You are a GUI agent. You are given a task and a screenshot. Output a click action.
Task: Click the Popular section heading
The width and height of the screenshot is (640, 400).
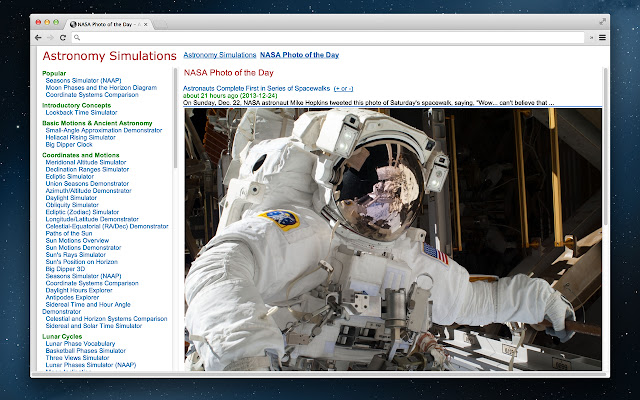click(54, 73)
